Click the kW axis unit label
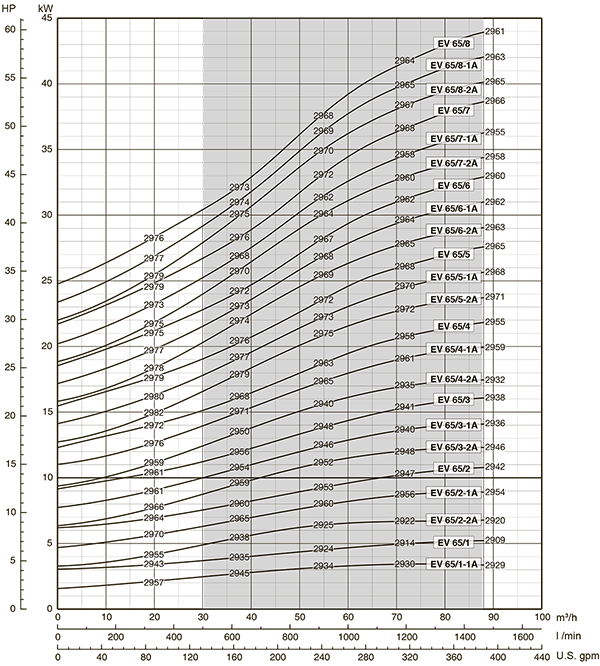 pyautogui.click(x=45, y=8)
